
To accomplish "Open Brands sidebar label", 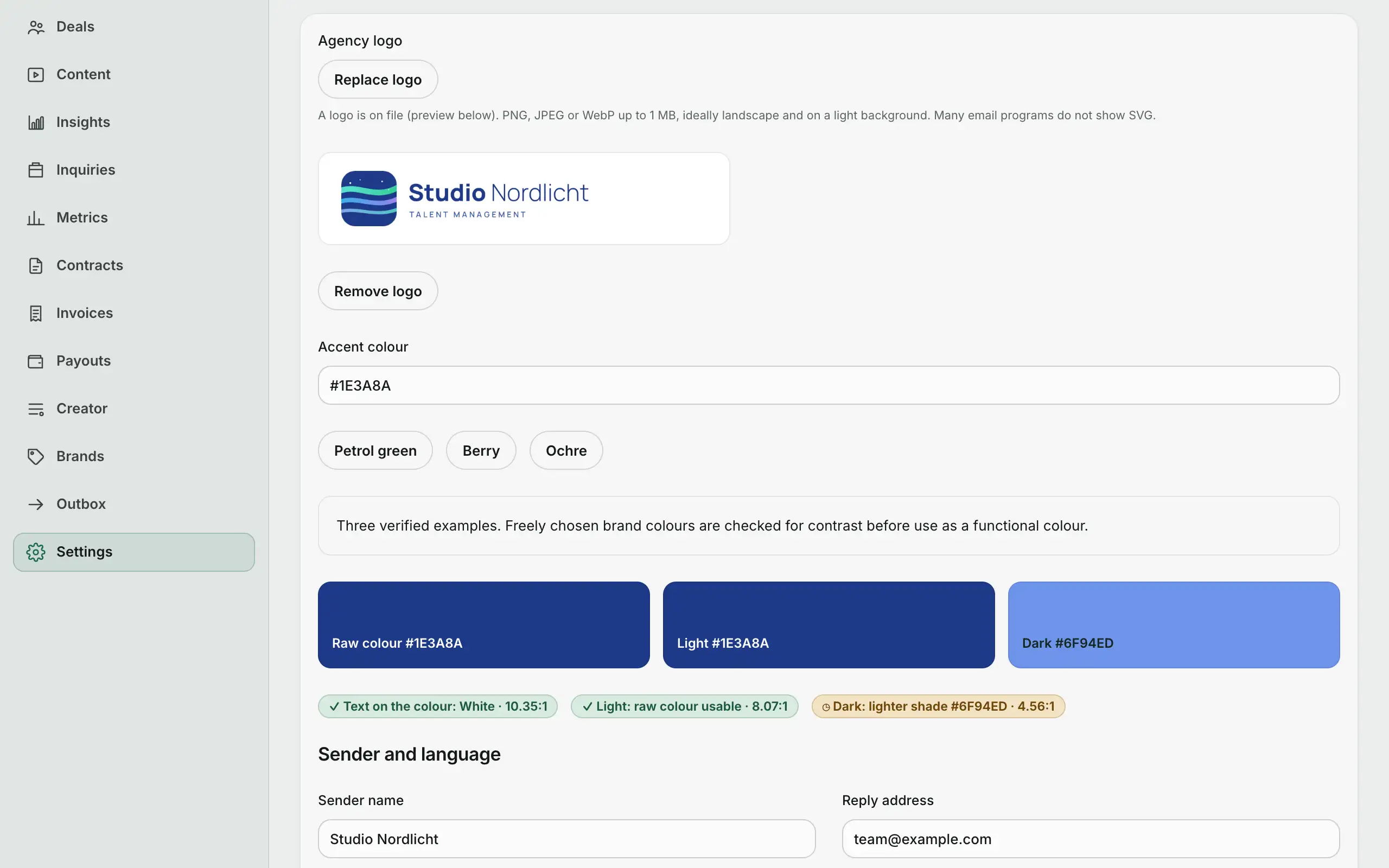I will coord(80,456).
